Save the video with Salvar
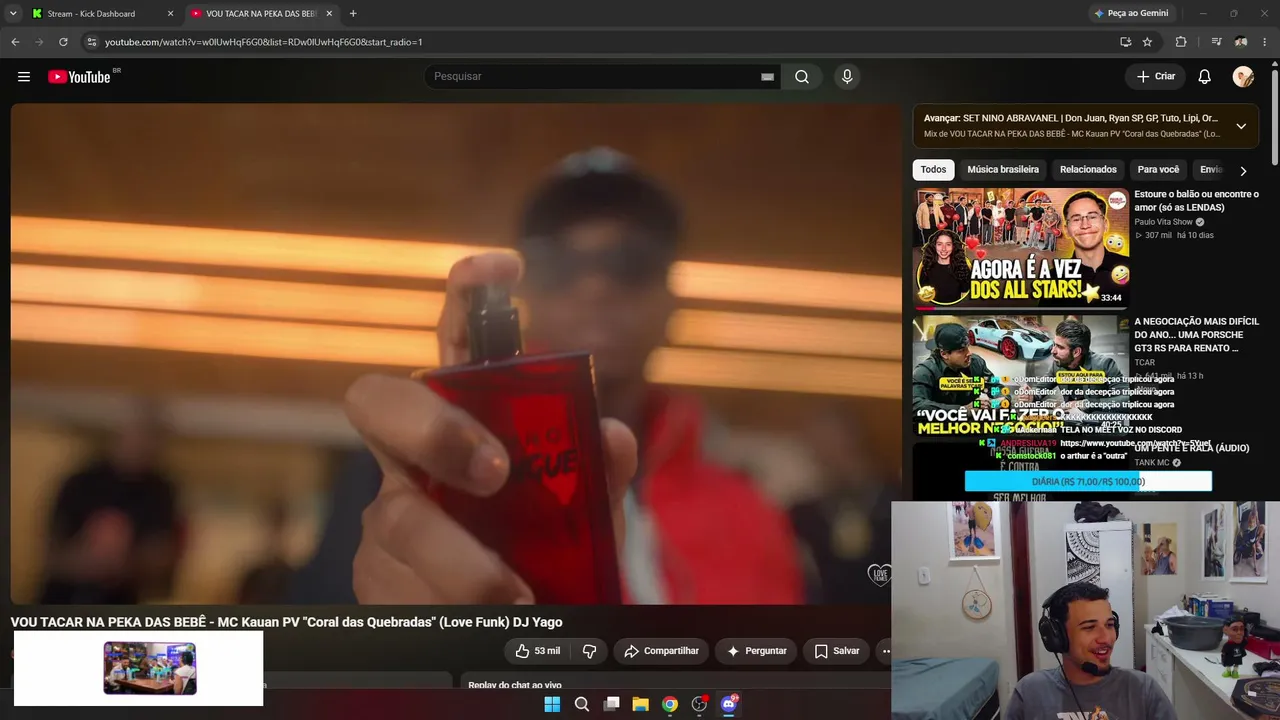Image resolution: width=1280 pixels, height=720 pixels. click(x=837, y=651)
